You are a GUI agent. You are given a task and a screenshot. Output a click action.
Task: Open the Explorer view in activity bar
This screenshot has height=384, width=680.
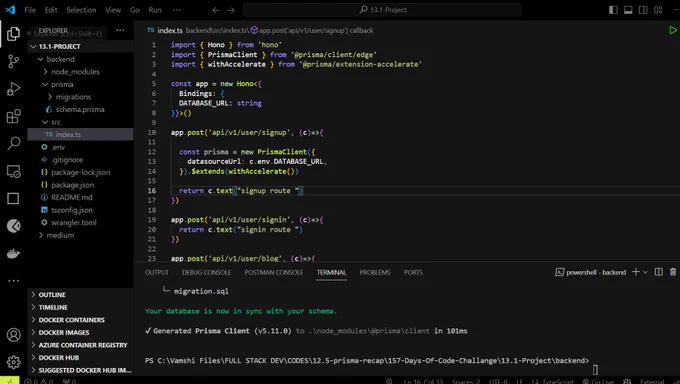point(13,34)
